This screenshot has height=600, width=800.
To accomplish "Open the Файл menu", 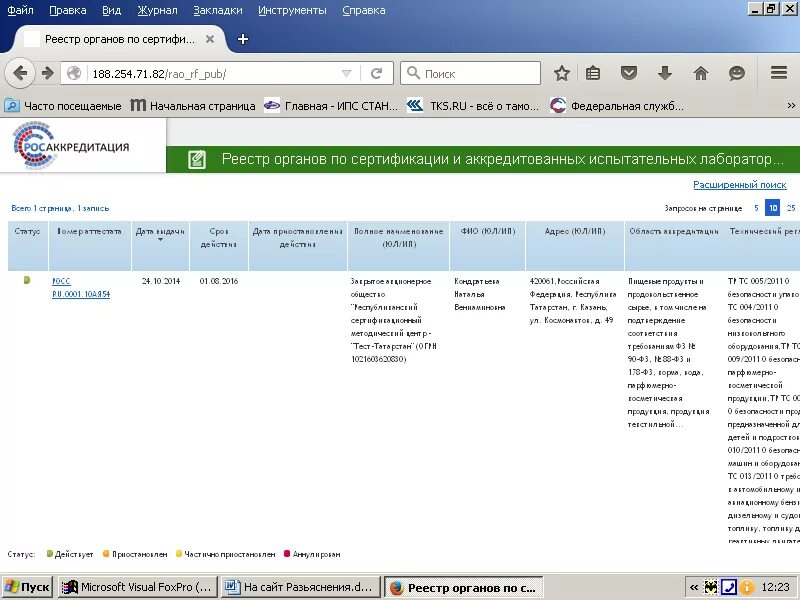I will 20,10.
